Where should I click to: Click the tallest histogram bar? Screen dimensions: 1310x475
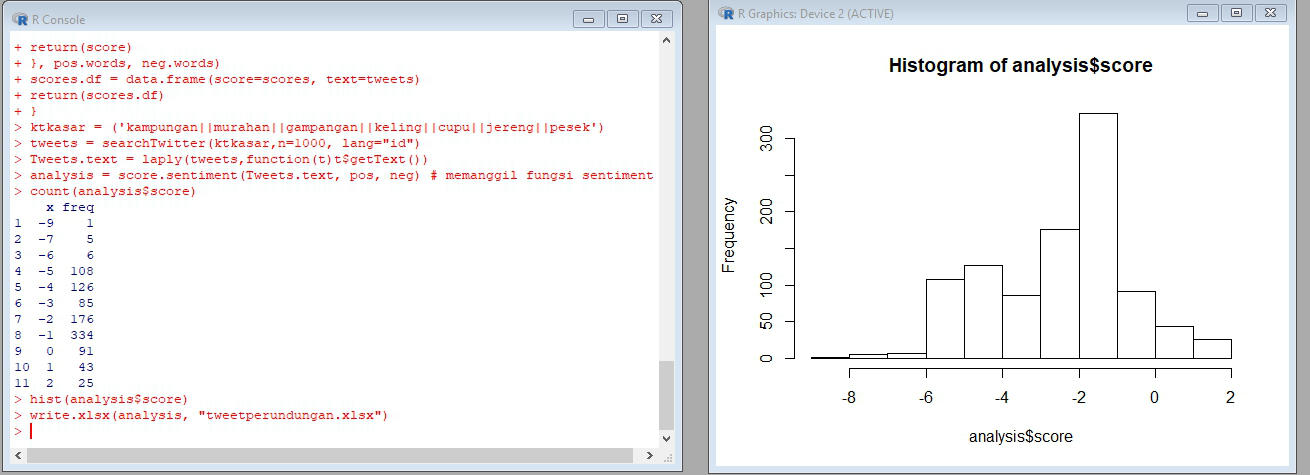point(1098,236)
